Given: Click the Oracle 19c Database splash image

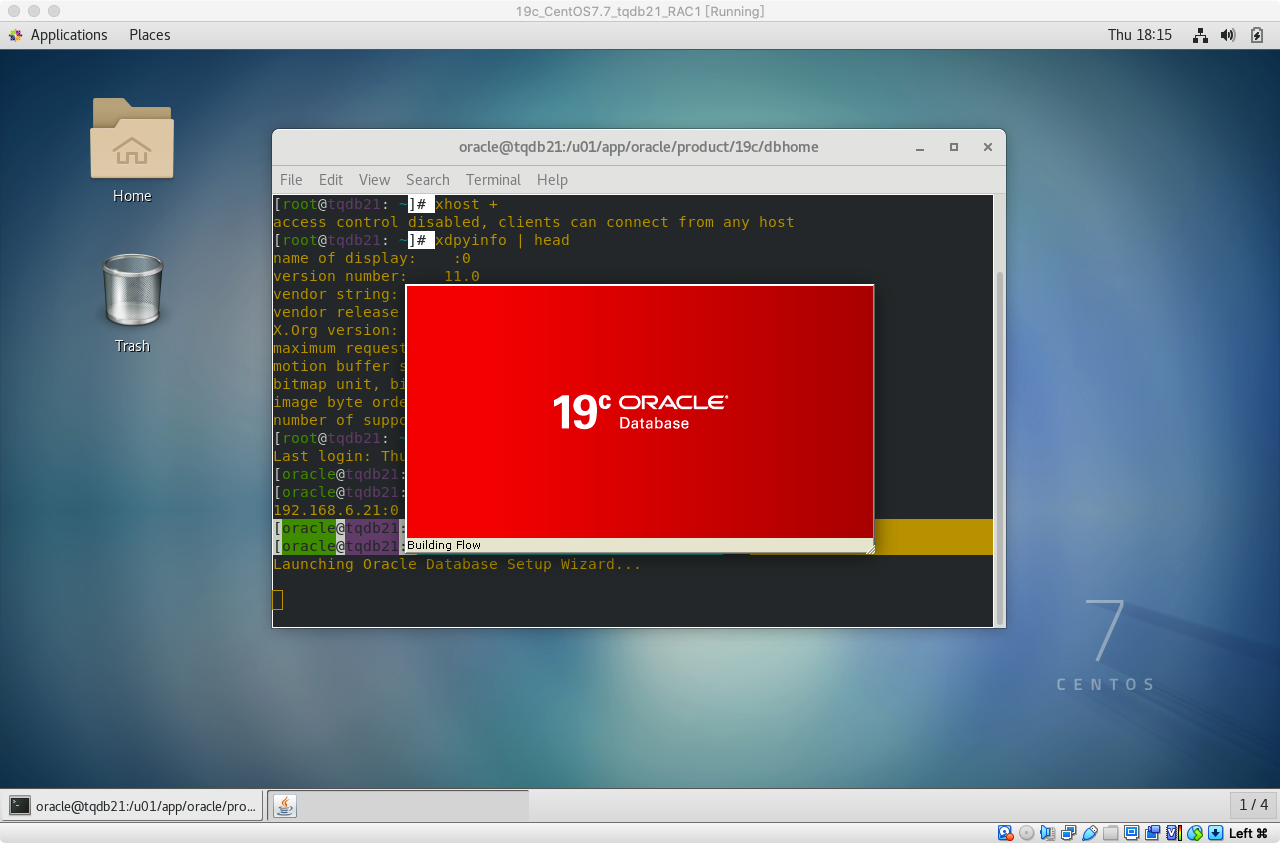Looking at the screenshot, I should 640,411.
